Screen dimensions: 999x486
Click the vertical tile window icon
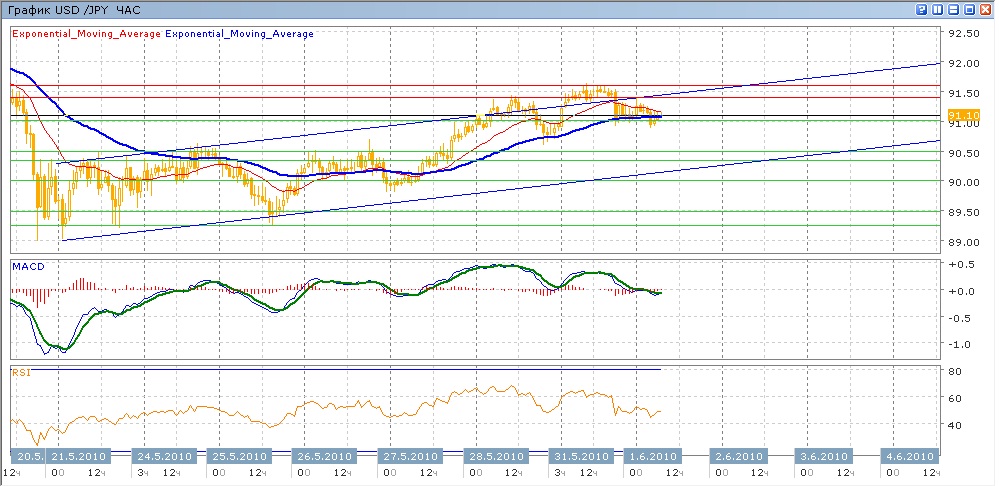point(938,9)
